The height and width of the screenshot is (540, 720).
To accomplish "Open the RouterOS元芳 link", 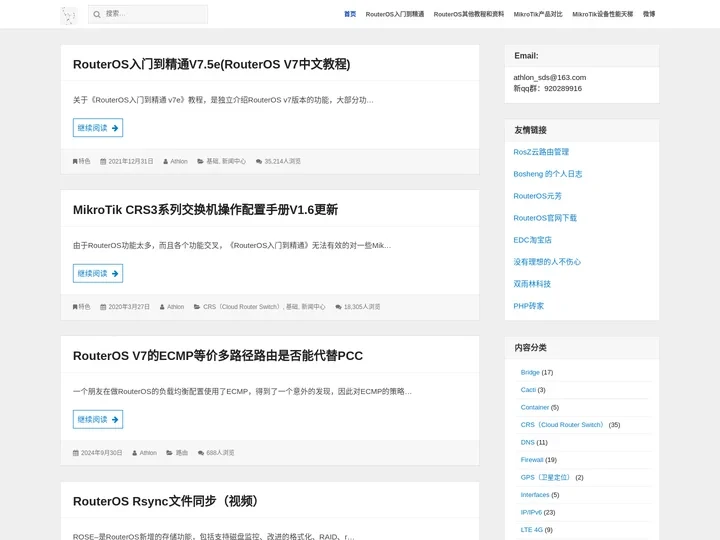I will [537, 196].
